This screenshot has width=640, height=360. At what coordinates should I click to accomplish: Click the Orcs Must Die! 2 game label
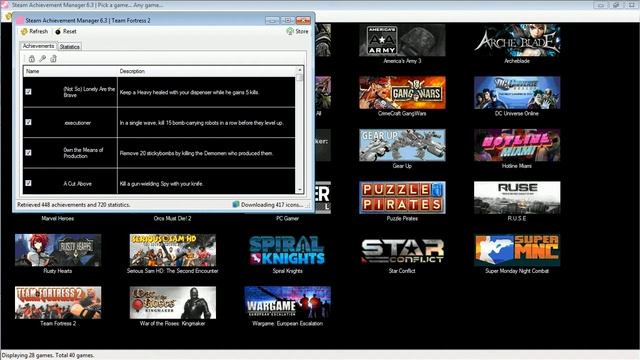[172, 218]
